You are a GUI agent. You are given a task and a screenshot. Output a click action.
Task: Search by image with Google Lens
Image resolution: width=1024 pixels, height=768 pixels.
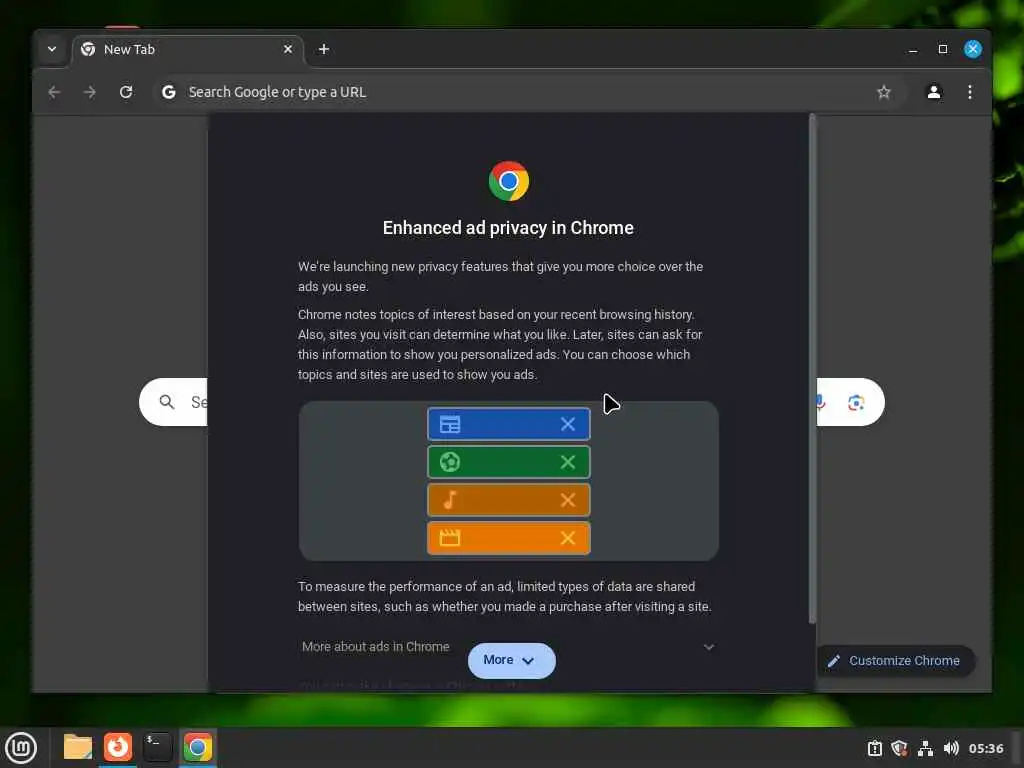click(856, 402)
